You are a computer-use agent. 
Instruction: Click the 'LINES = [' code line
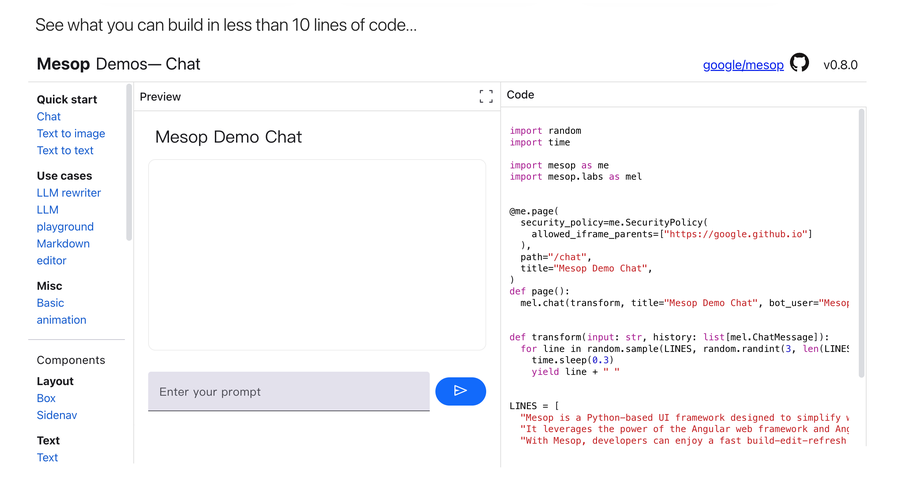click(x=534, y=406)
